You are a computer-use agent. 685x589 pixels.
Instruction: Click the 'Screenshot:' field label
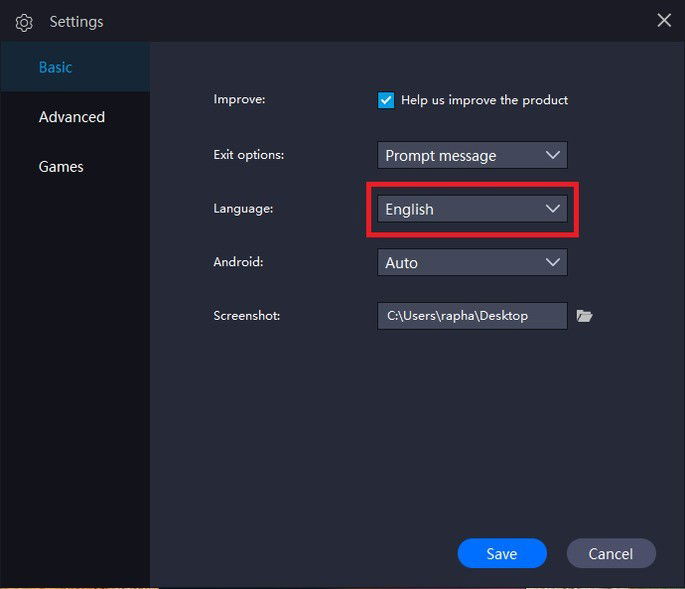tap(246, 316)
